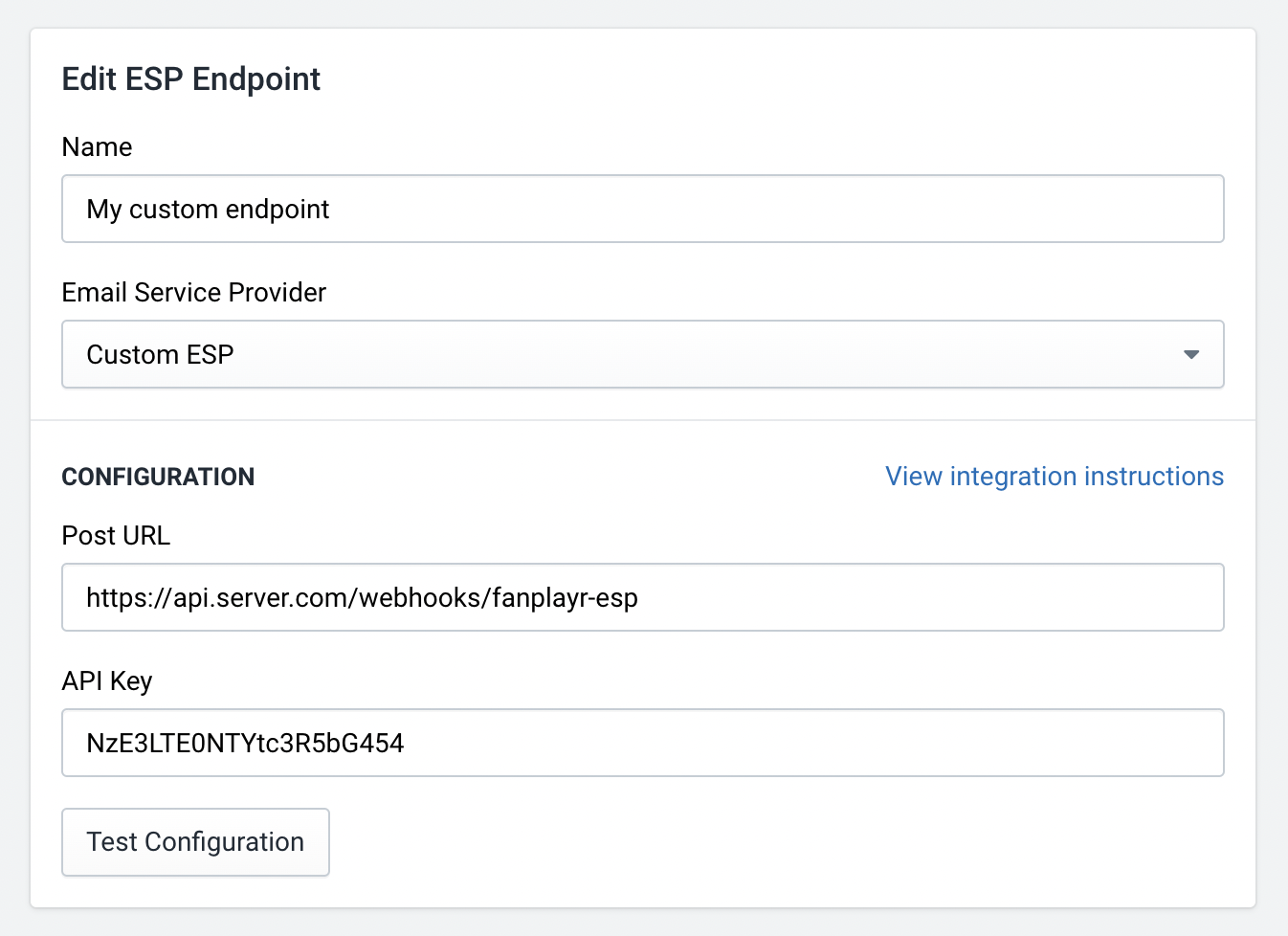Click the CONFIGURATION section heading

[158, 477]
